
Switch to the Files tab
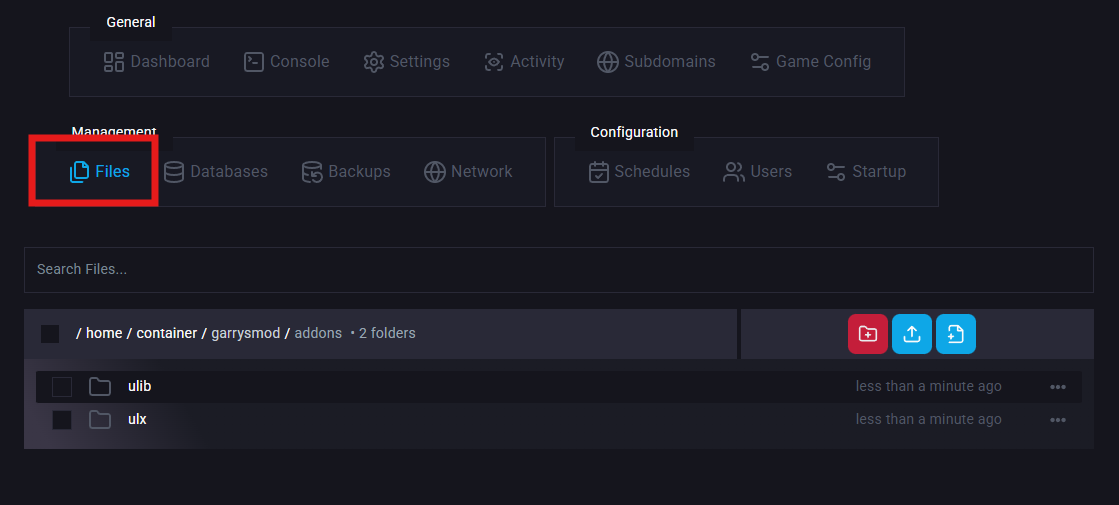100,172
